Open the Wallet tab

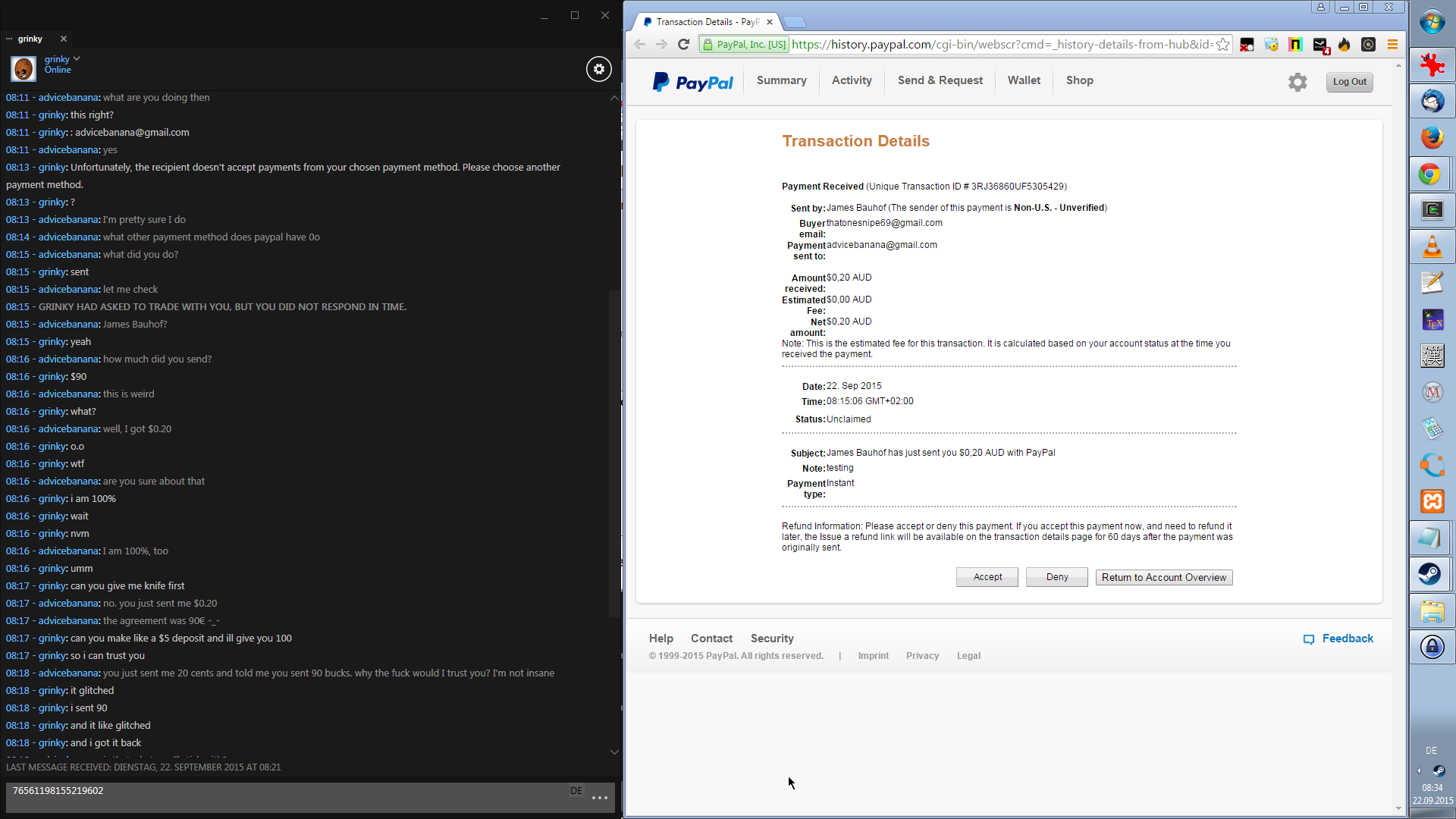click(x=1024, y=80)
